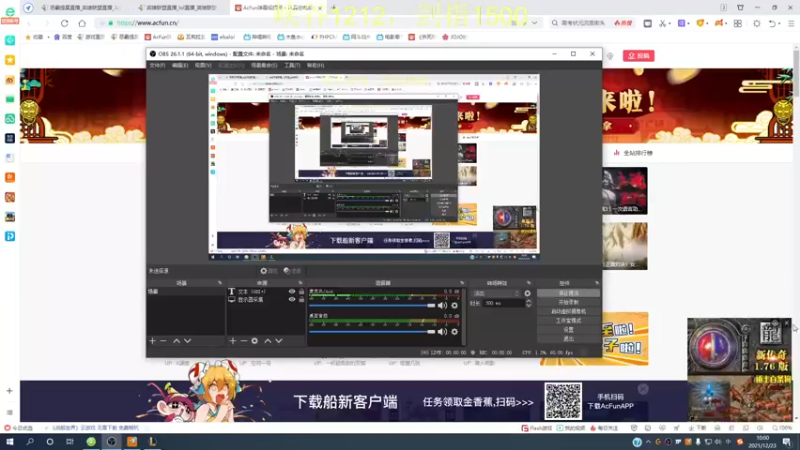
Task: Open the OBS Edit menu
Action: [x=180, y=65]
